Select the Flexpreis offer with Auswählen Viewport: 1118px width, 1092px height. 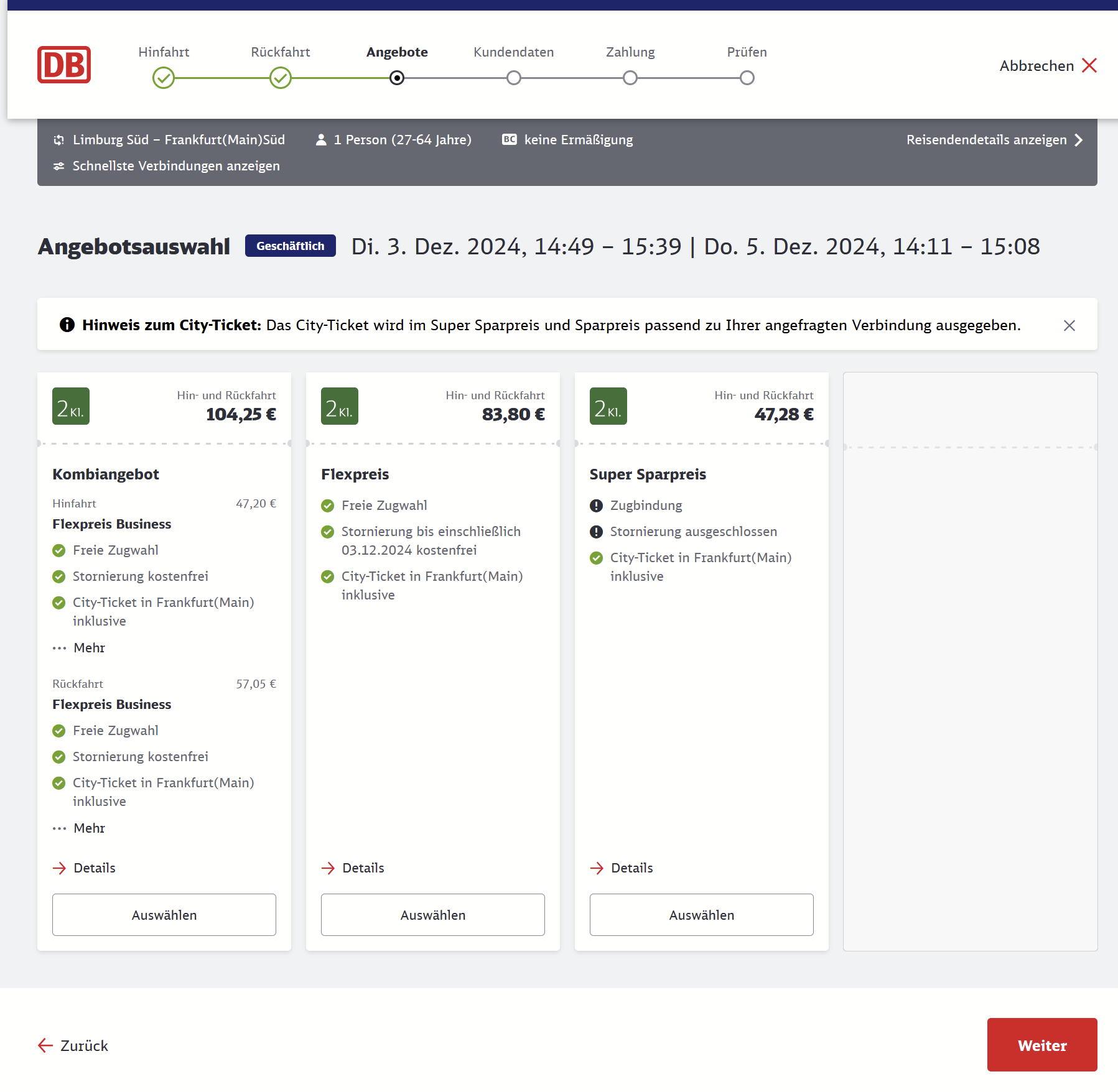click(433, 915)
